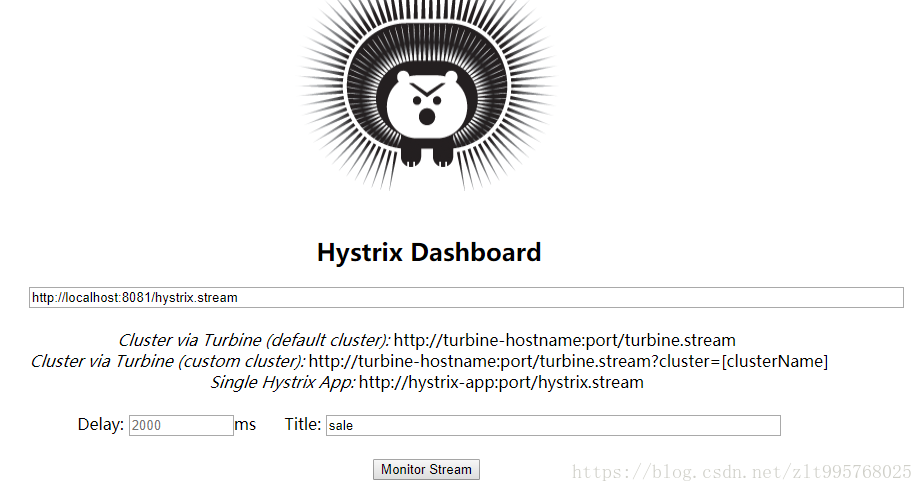Click the Monitor Stream button
This screenshot has height=492, width=923.
point(426,469)
